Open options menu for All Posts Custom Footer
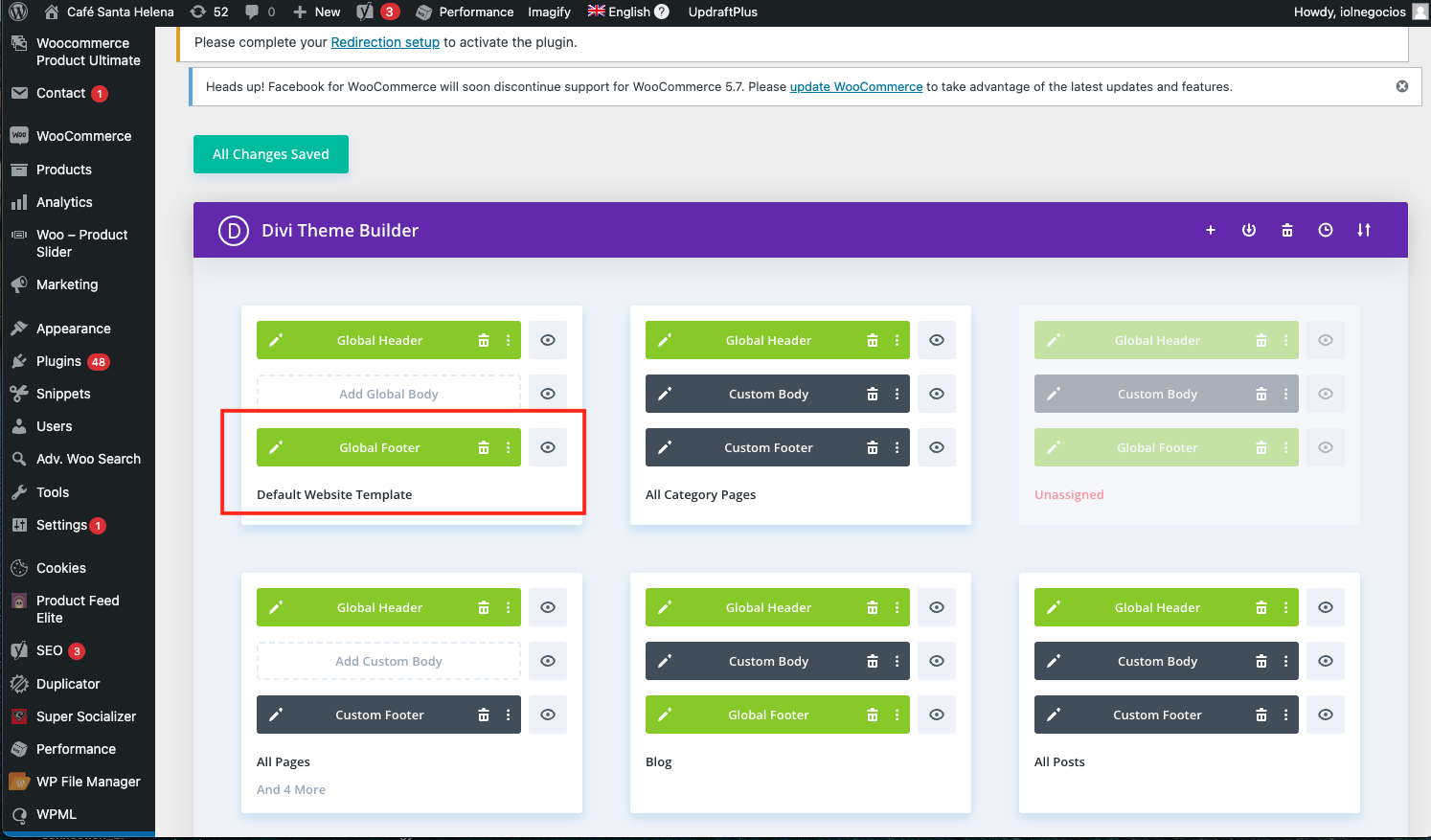1431x840 pixels. click(1286, 715)
